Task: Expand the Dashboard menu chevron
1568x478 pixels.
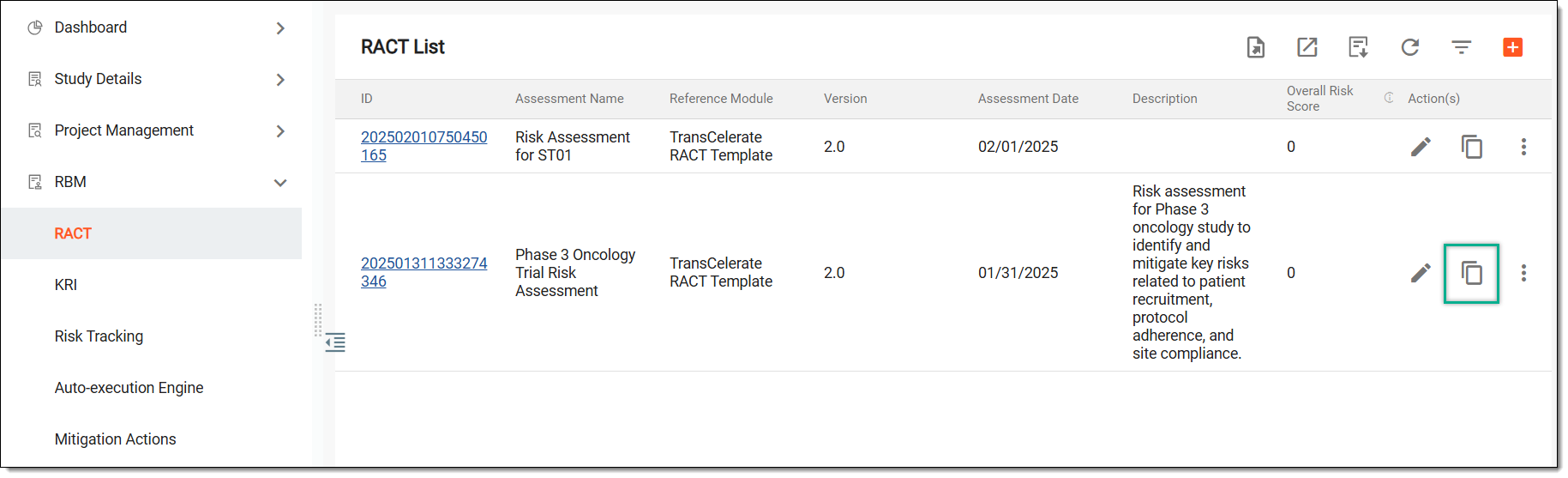Action: click(280, 28)
